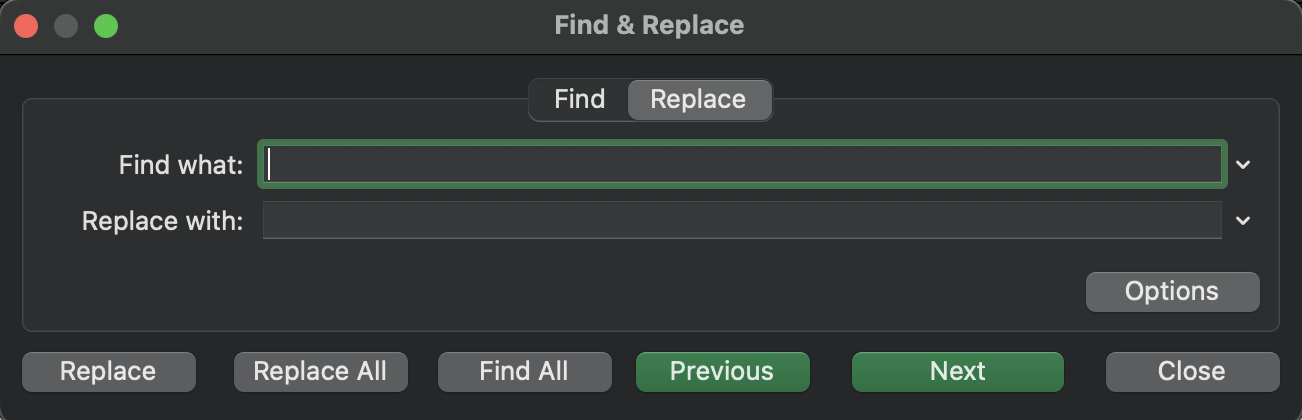Click the "Replace with:" label

click(163, 220)
